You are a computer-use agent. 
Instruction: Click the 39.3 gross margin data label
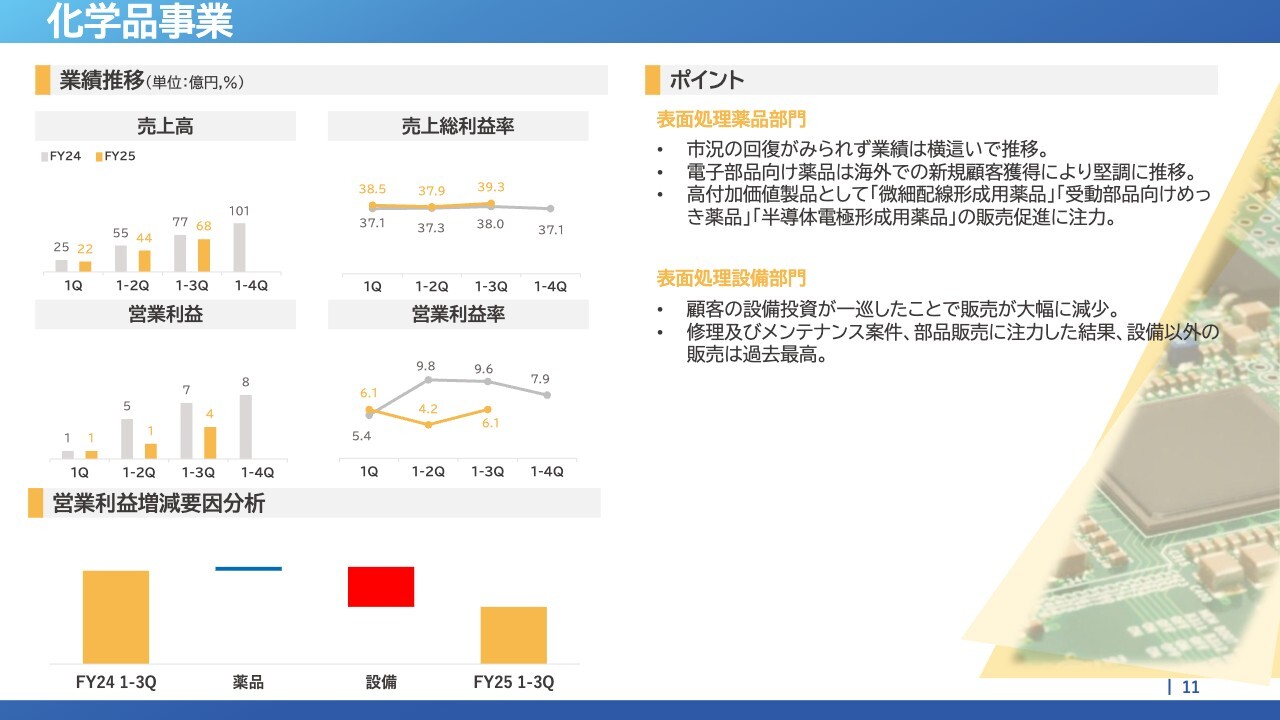490,187
